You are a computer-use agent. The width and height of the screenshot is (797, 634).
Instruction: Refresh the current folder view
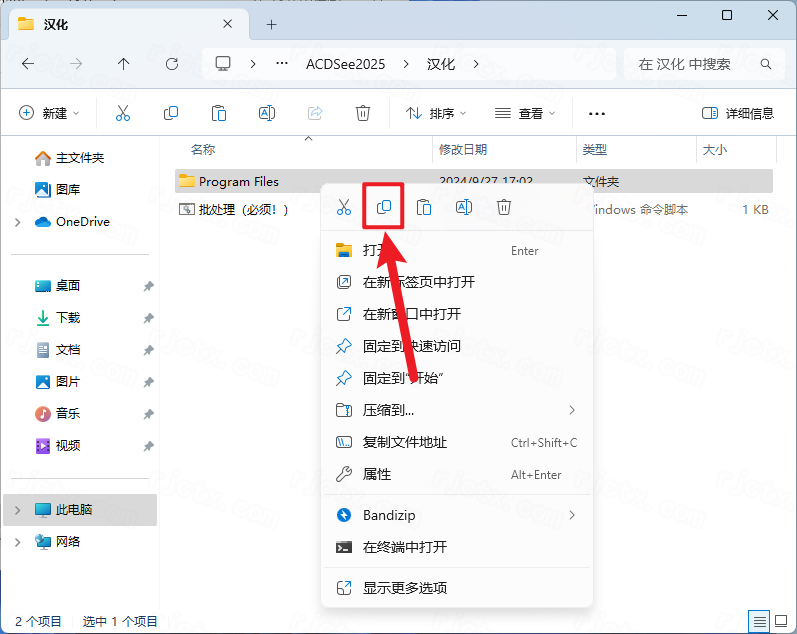click(171, 64)
